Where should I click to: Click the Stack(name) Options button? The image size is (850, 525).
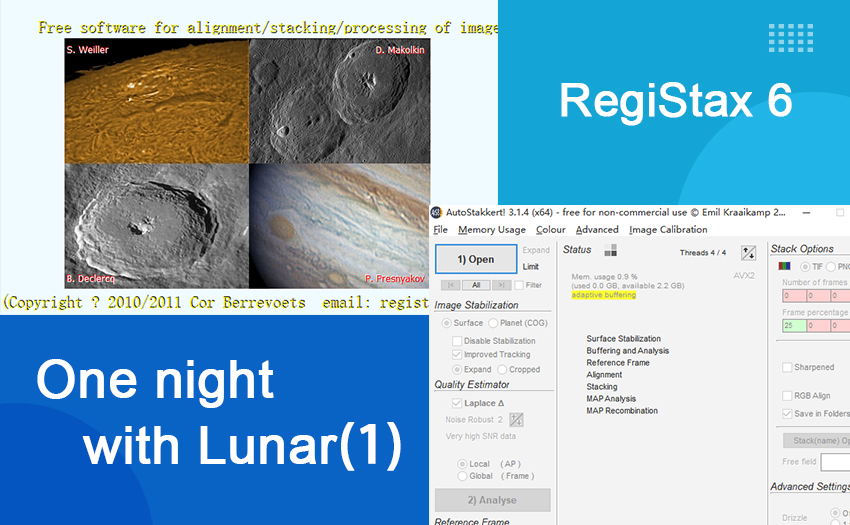816,440
